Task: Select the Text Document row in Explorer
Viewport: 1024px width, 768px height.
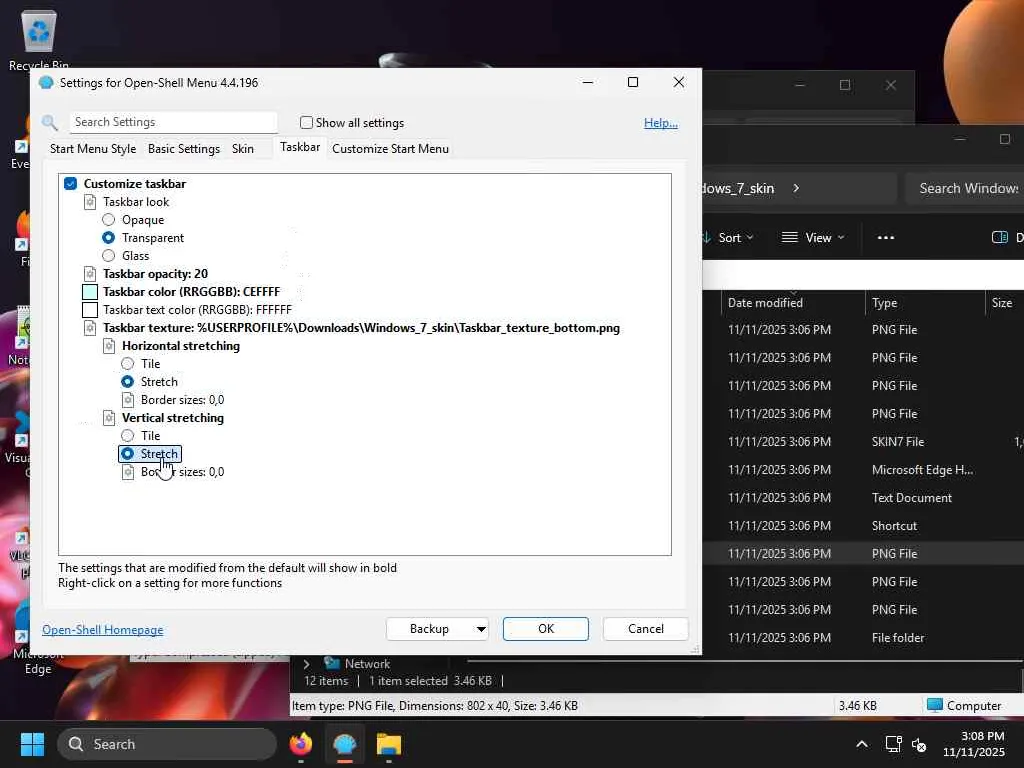Action: click(x=863, y=498)
